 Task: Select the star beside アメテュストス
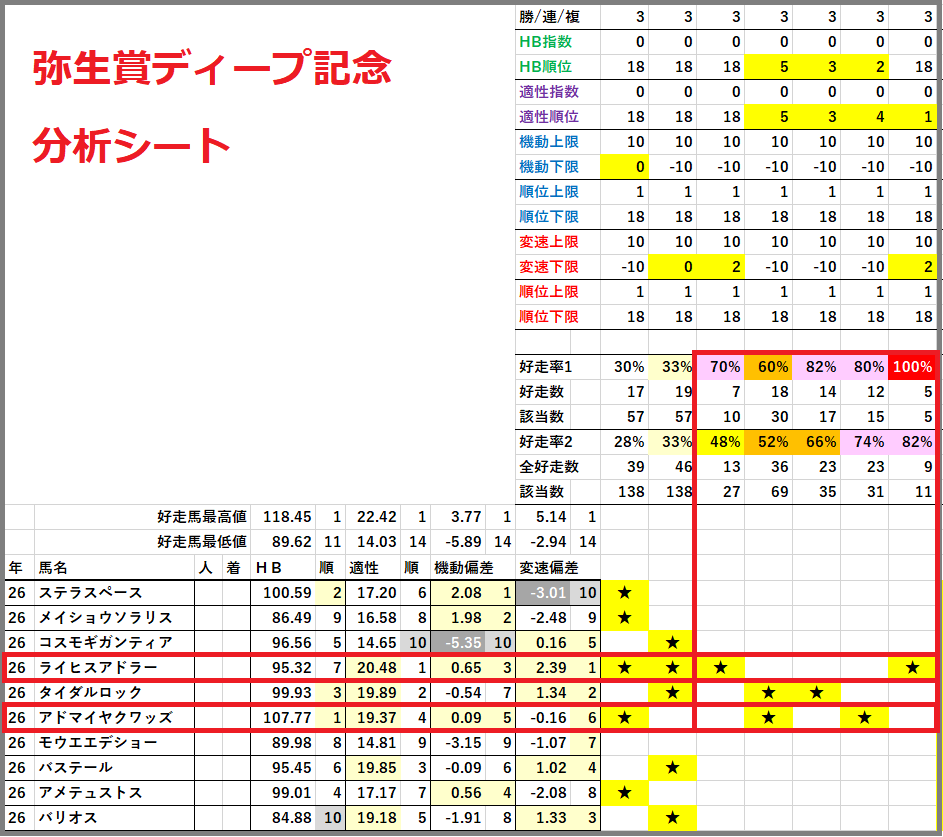click(625, 791)
